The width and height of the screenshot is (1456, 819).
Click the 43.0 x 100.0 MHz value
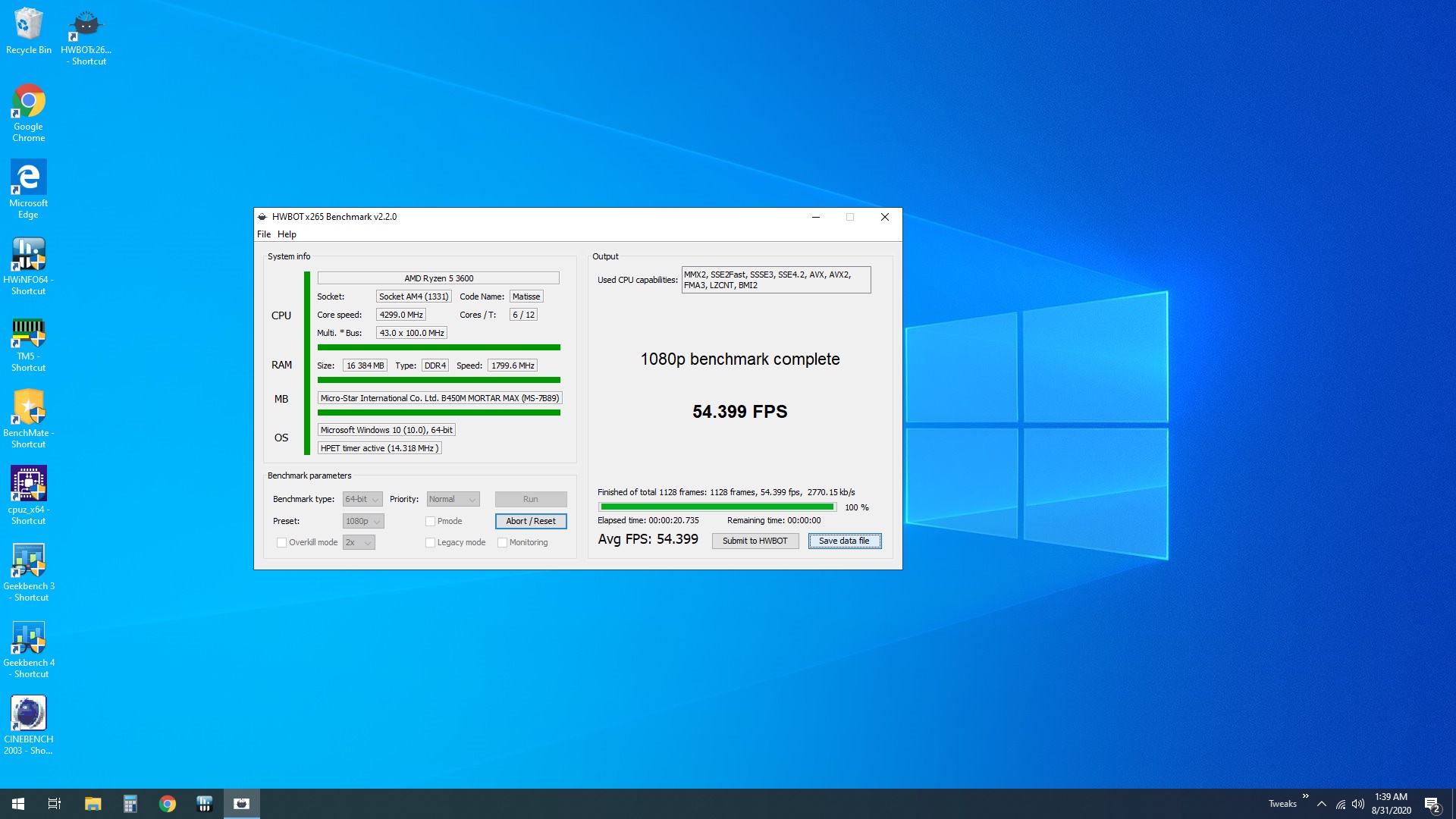[412, 333]
